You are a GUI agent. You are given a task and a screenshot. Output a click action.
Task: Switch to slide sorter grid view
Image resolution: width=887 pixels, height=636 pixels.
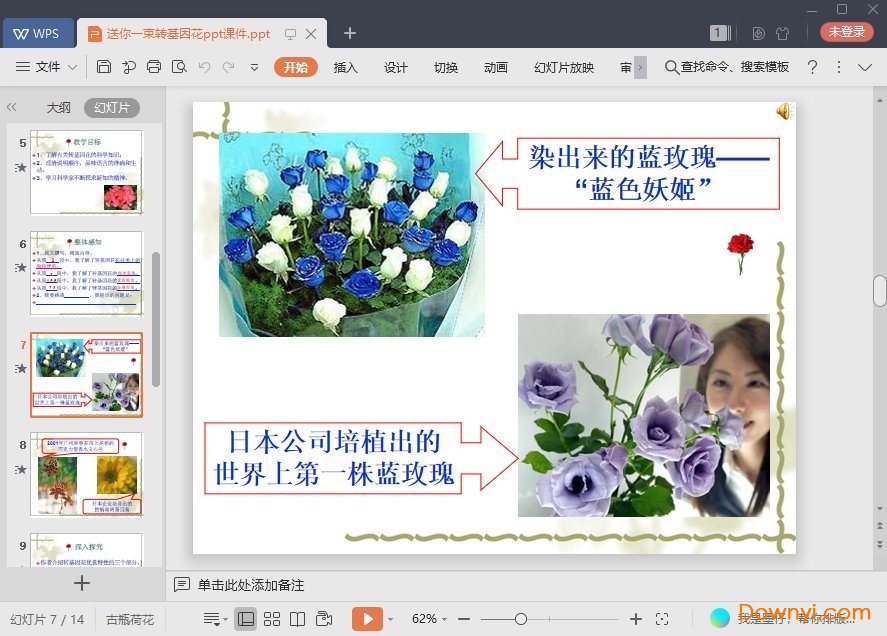[x=272, y=619]
